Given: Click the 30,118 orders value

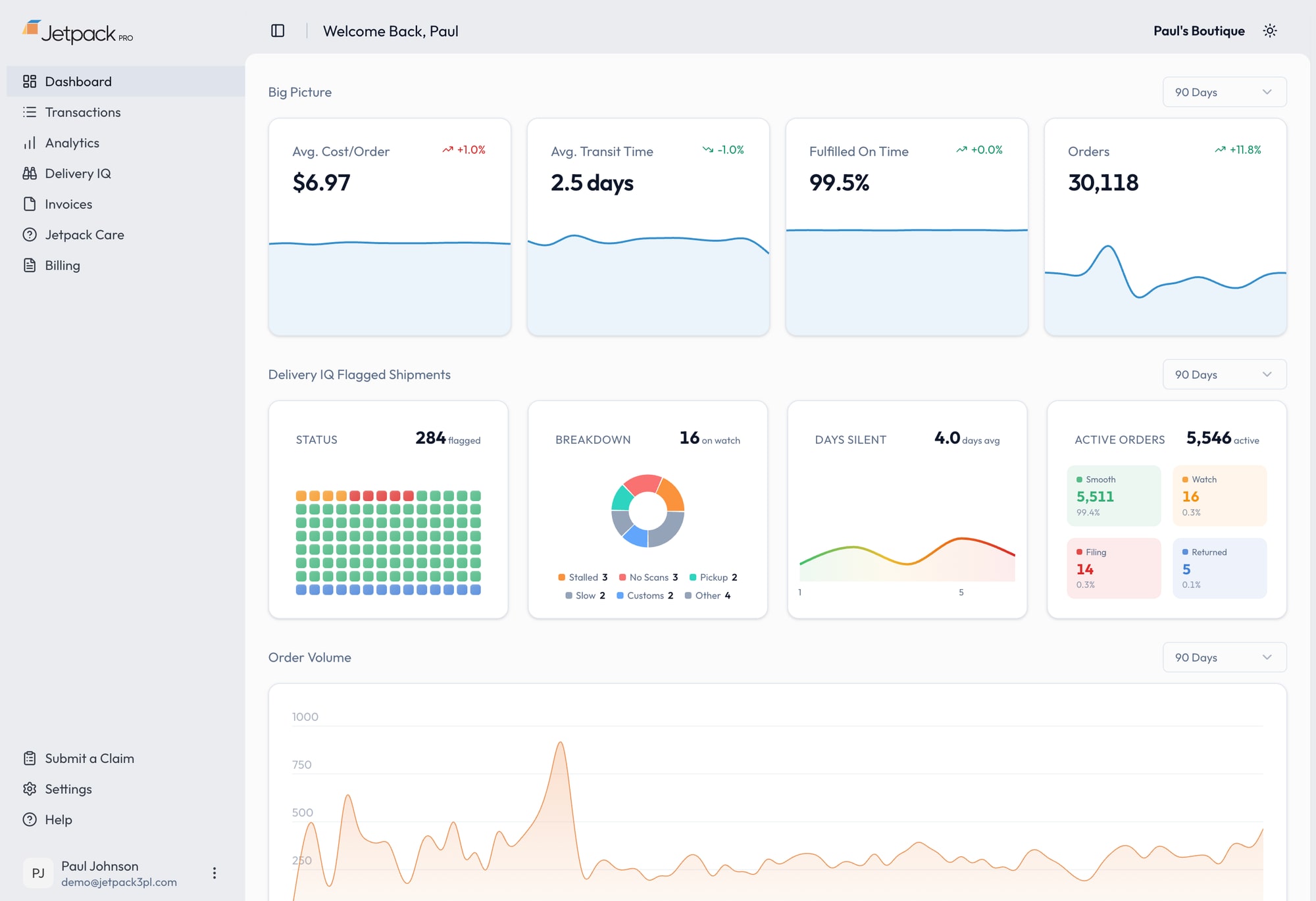Looking at the screenshot, I should [x=1103, y=182].
